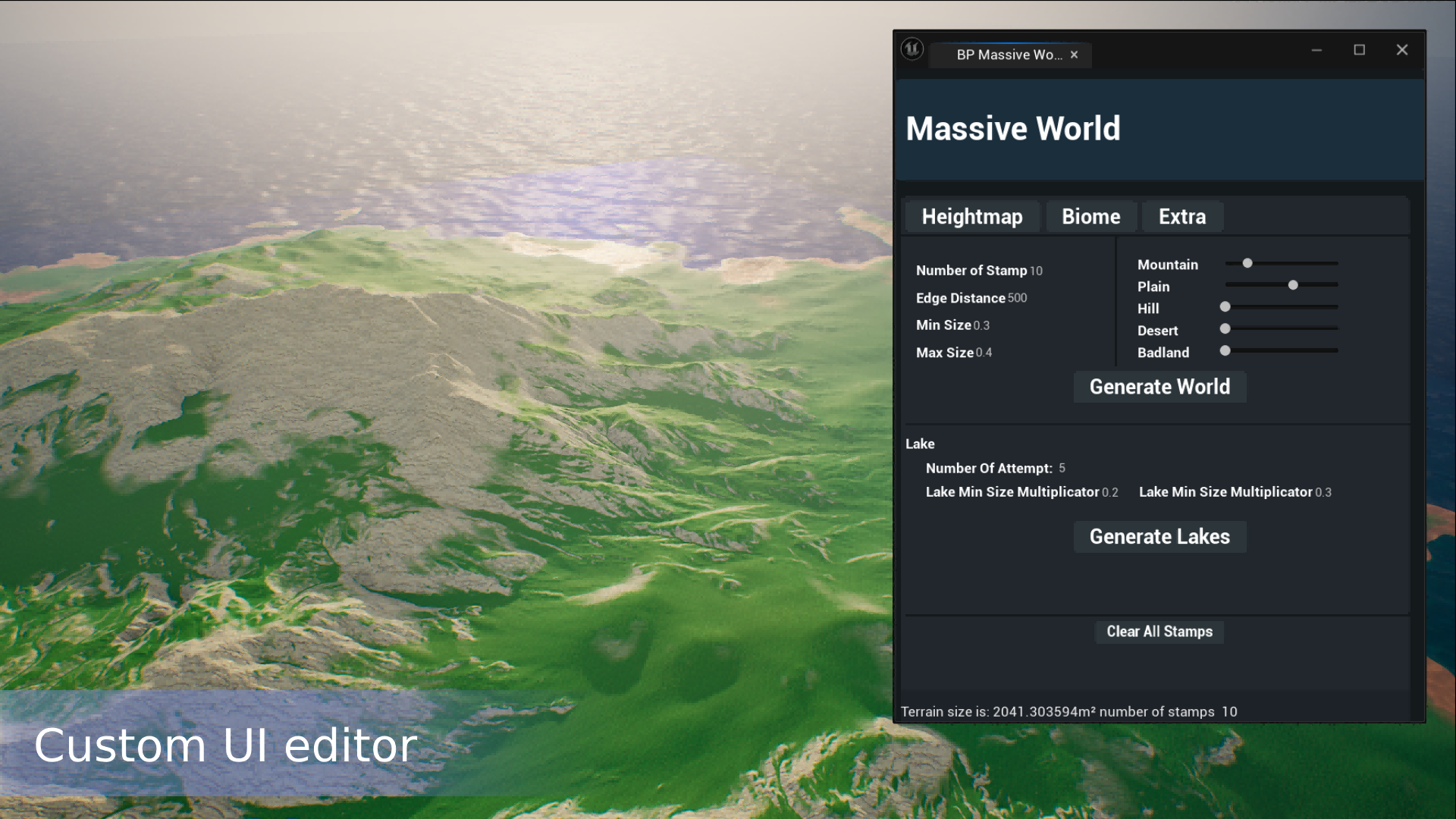
Task: Click the Generate World button
Action: (1160, 386)
